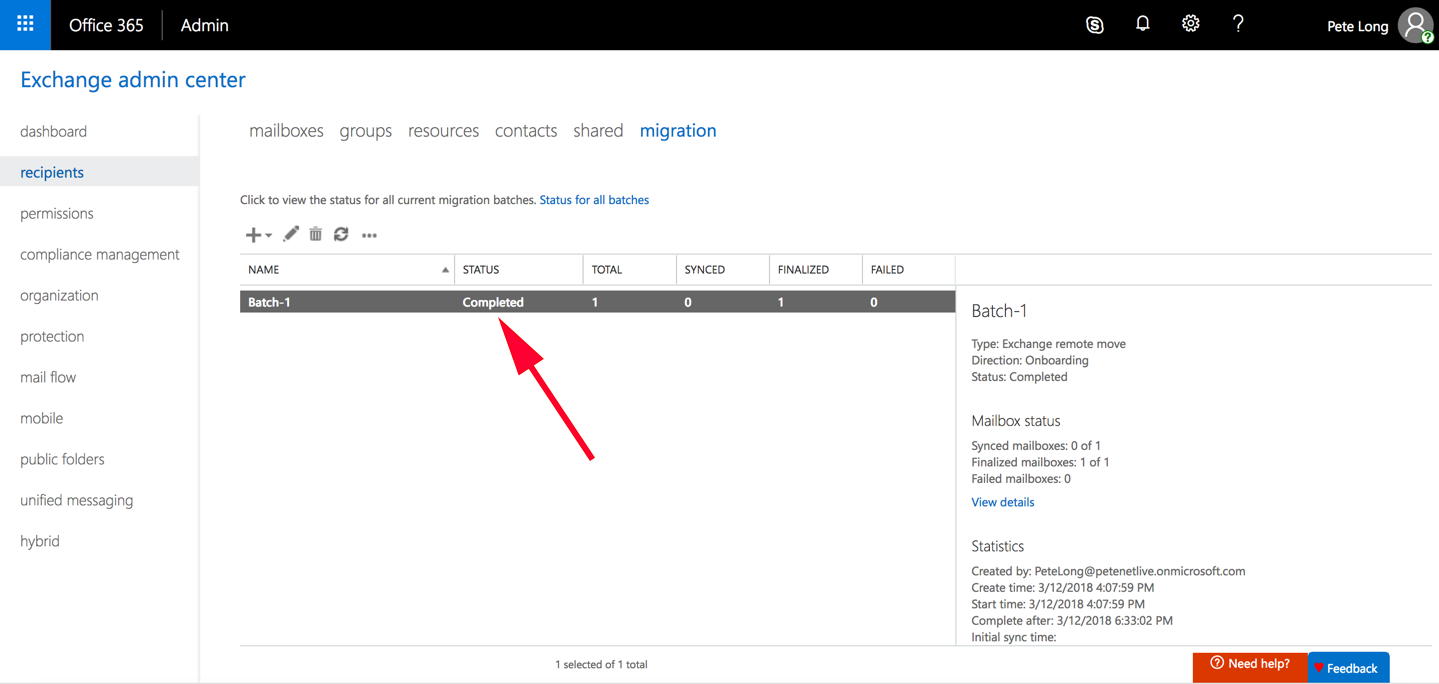Open hybrid from the sidebar menu

pos(40,540)
